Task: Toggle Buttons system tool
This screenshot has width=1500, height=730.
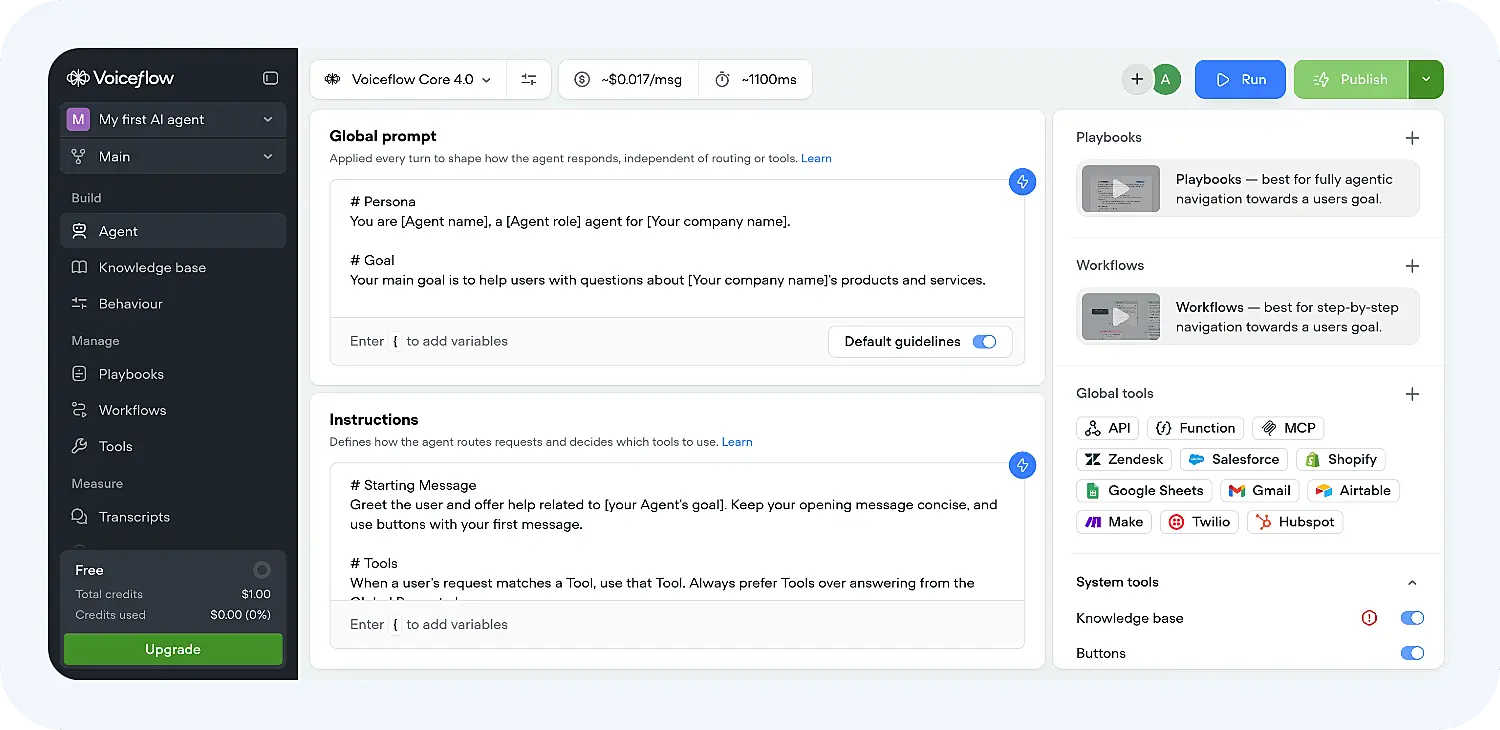Action: tap(1412, 653)
